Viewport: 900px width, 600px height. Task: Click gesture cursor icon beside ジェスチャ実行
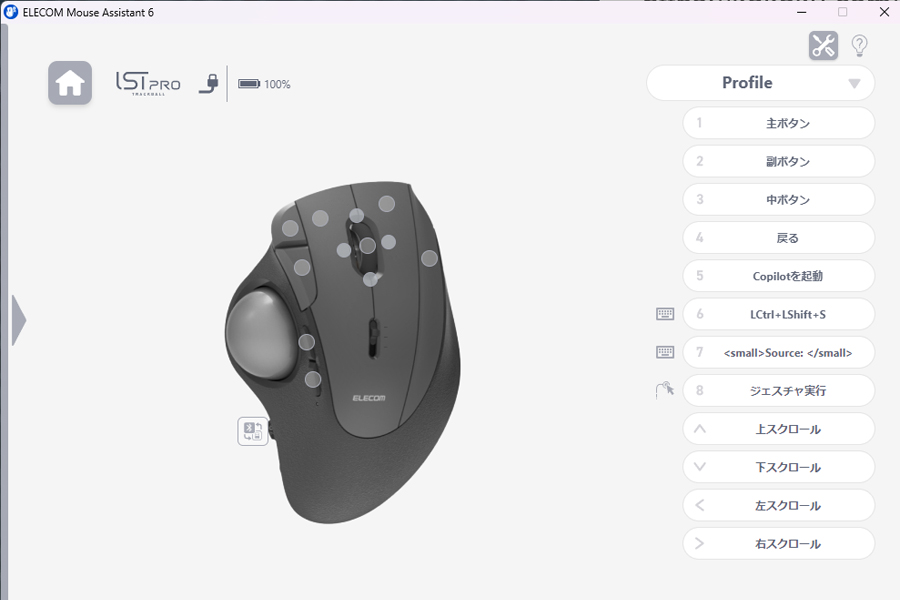pos(665,390)
